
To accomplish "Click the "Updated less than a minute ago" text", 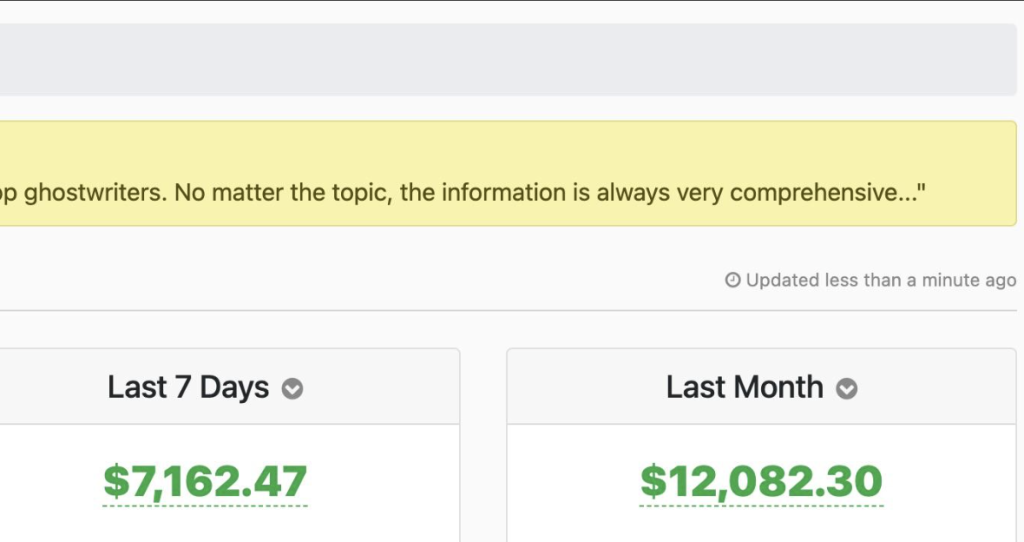I will (x=880, y=281).
